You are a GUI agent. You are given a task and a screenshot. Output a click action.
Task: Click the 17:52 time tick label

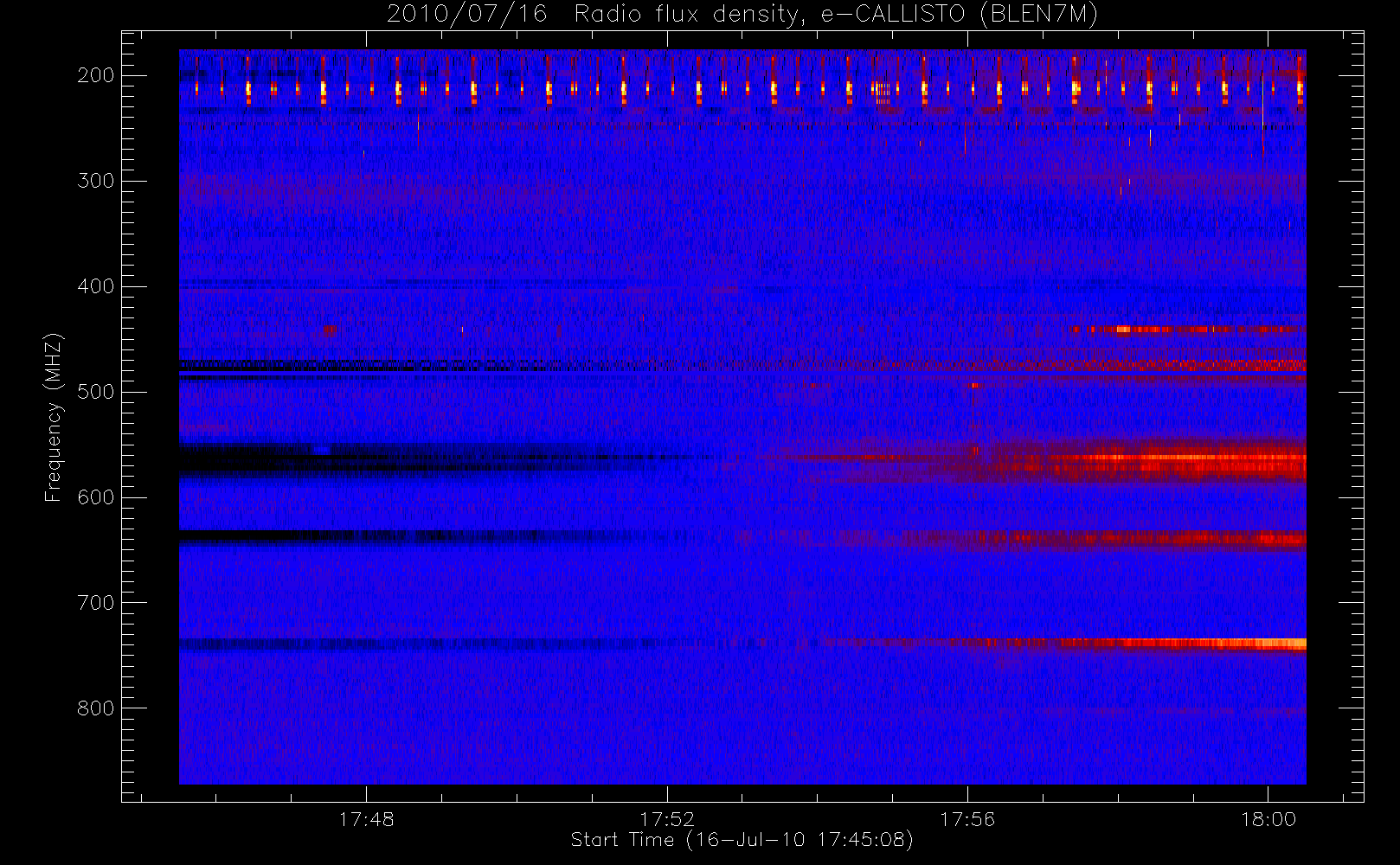pos(667,819)
